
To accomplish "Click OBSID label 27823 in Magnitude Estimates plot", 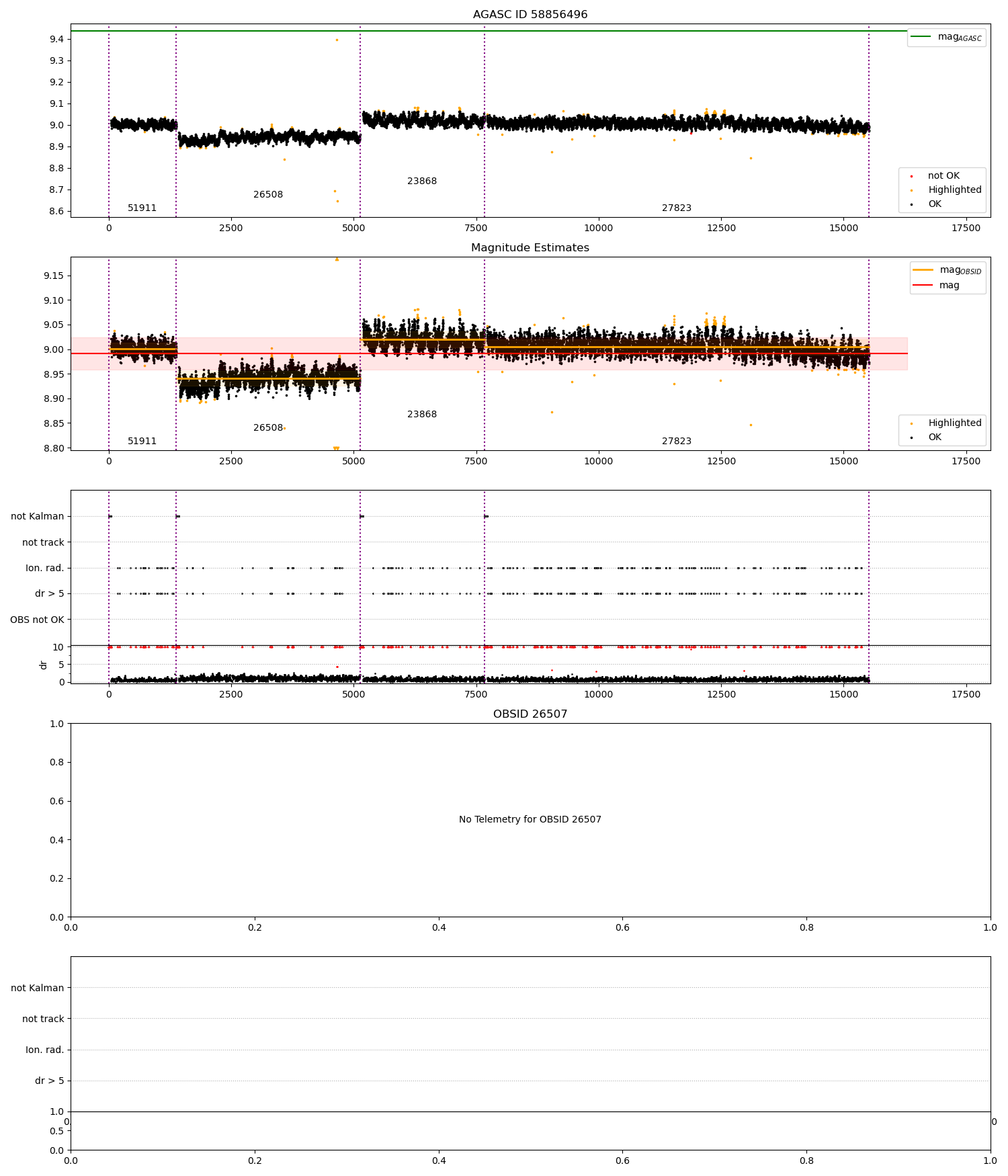I will tap(677, 442).
